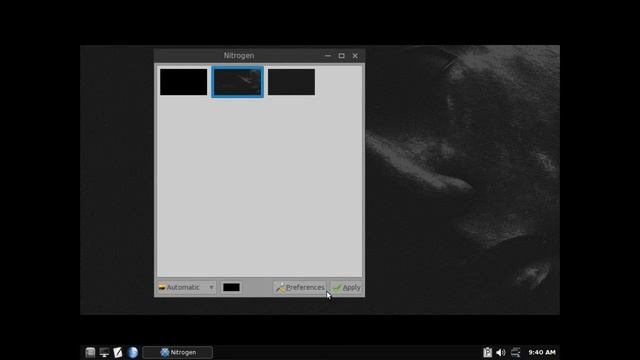This screenshot has width=640, height=360.
Task: Open Nitrogen Preferences
Action: pos(300,287)
